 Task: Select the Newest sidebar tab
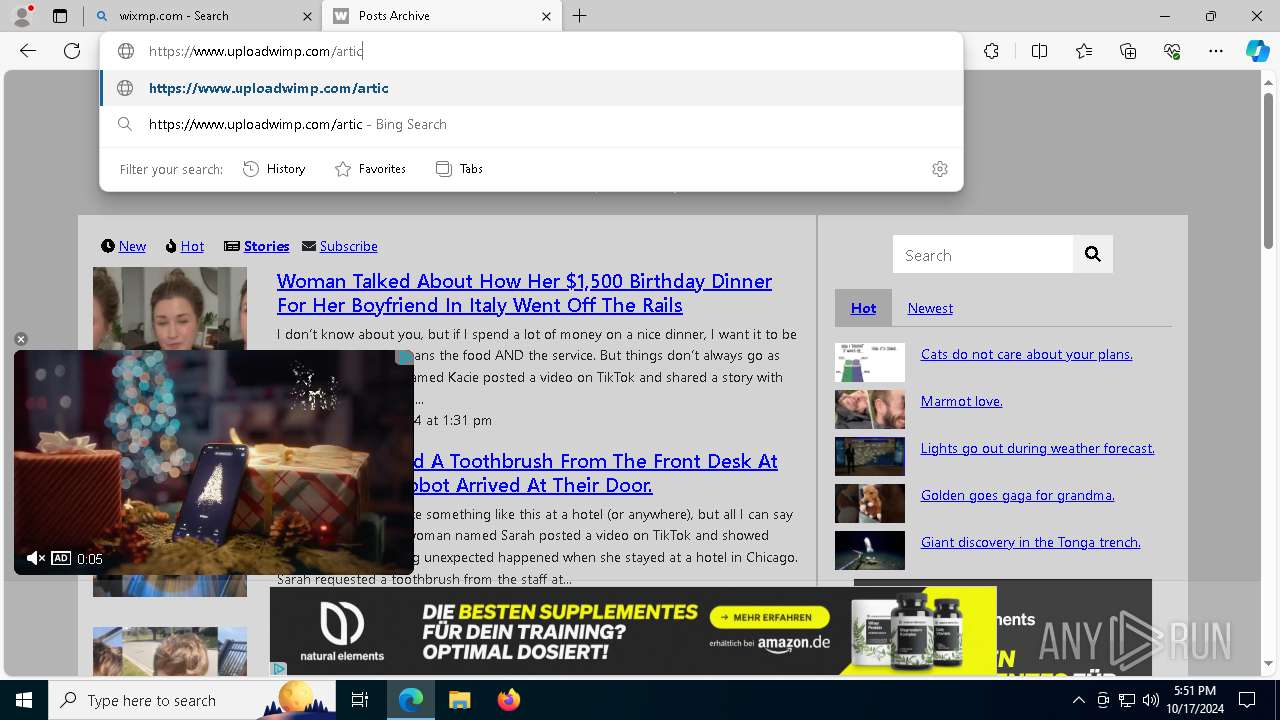tap(930, 308)
